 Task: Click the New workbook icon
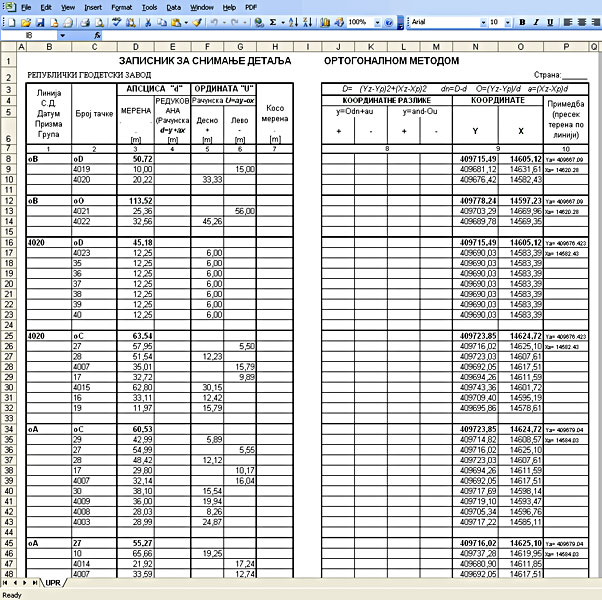pyautogui.click(x=9, y=21)
